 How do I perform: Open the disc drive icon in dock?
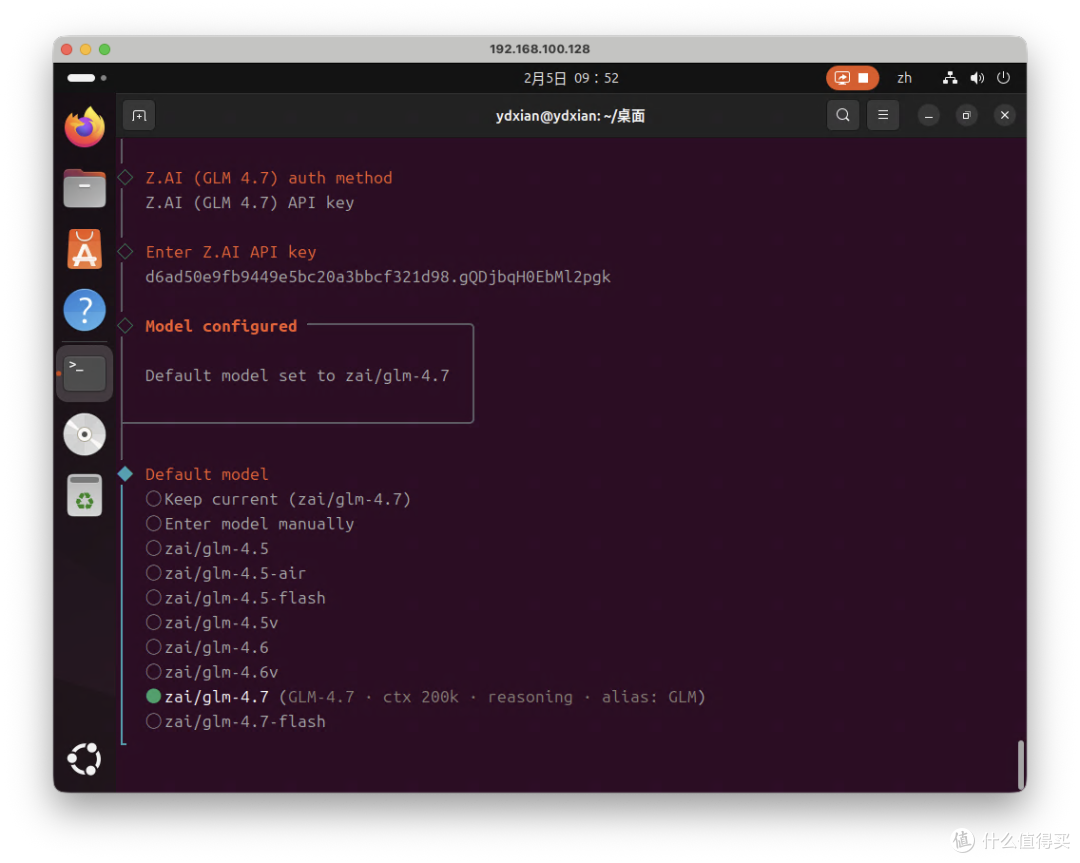pos(85,435)
